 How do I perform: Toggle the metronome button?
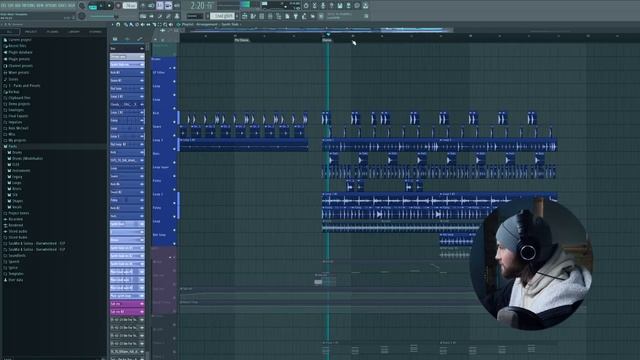pos(143,6)
